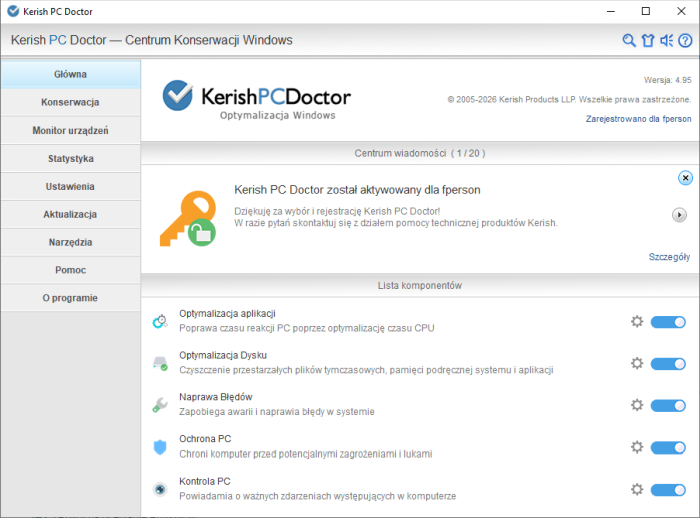Open O programie in sidebar

(71, 298)
